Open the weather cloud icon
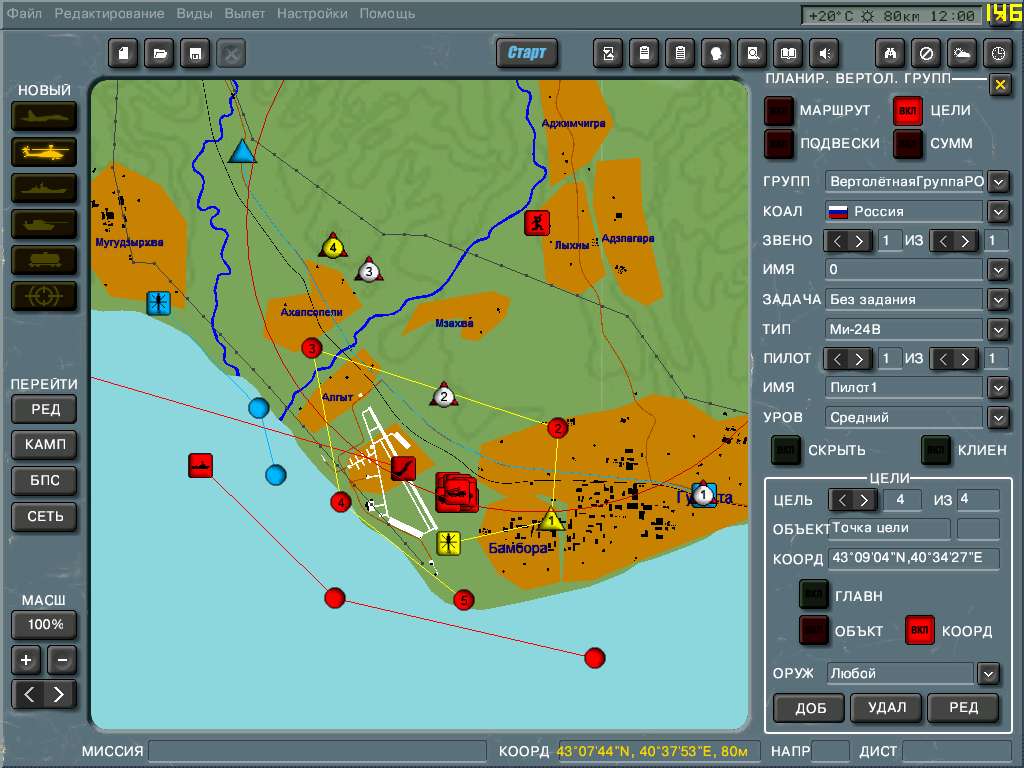 [x=962, y=54]
